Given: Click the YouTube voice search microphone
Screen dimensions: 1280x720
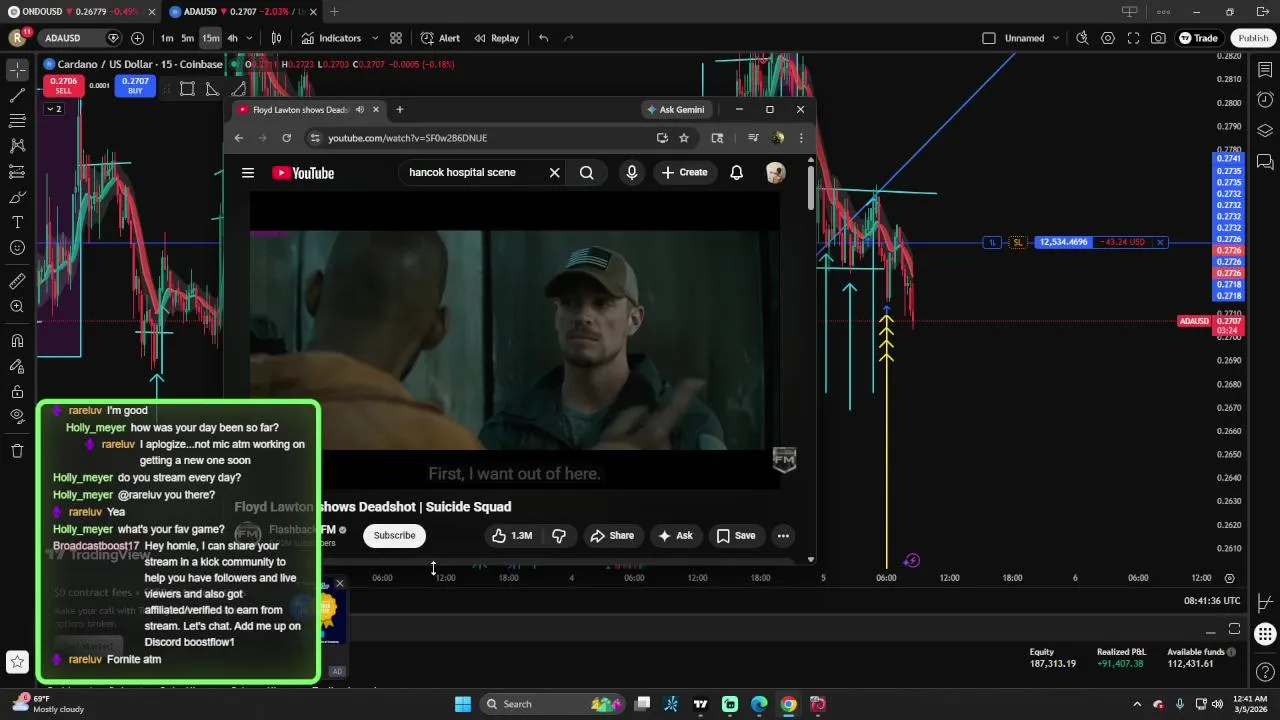Looking at the screenshot, I should click(631, 173).
